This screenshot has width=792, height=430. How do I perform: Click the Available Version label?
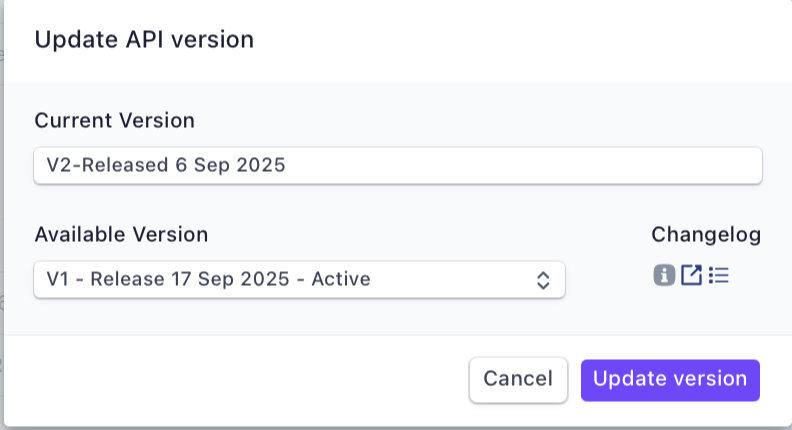point(121,234)
